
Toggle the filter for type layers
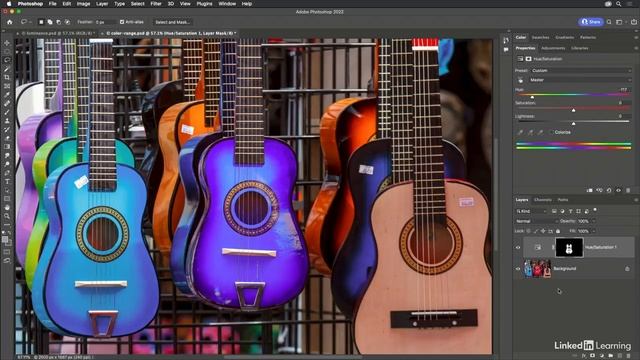570,211
